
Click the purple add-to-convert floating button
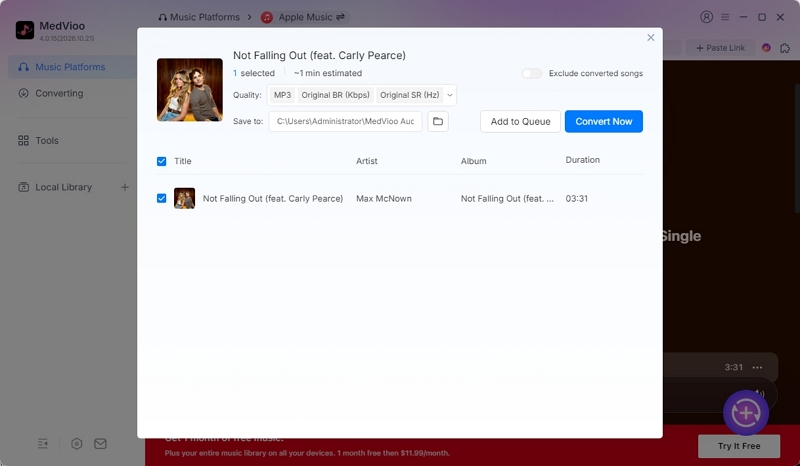[746, 413]
